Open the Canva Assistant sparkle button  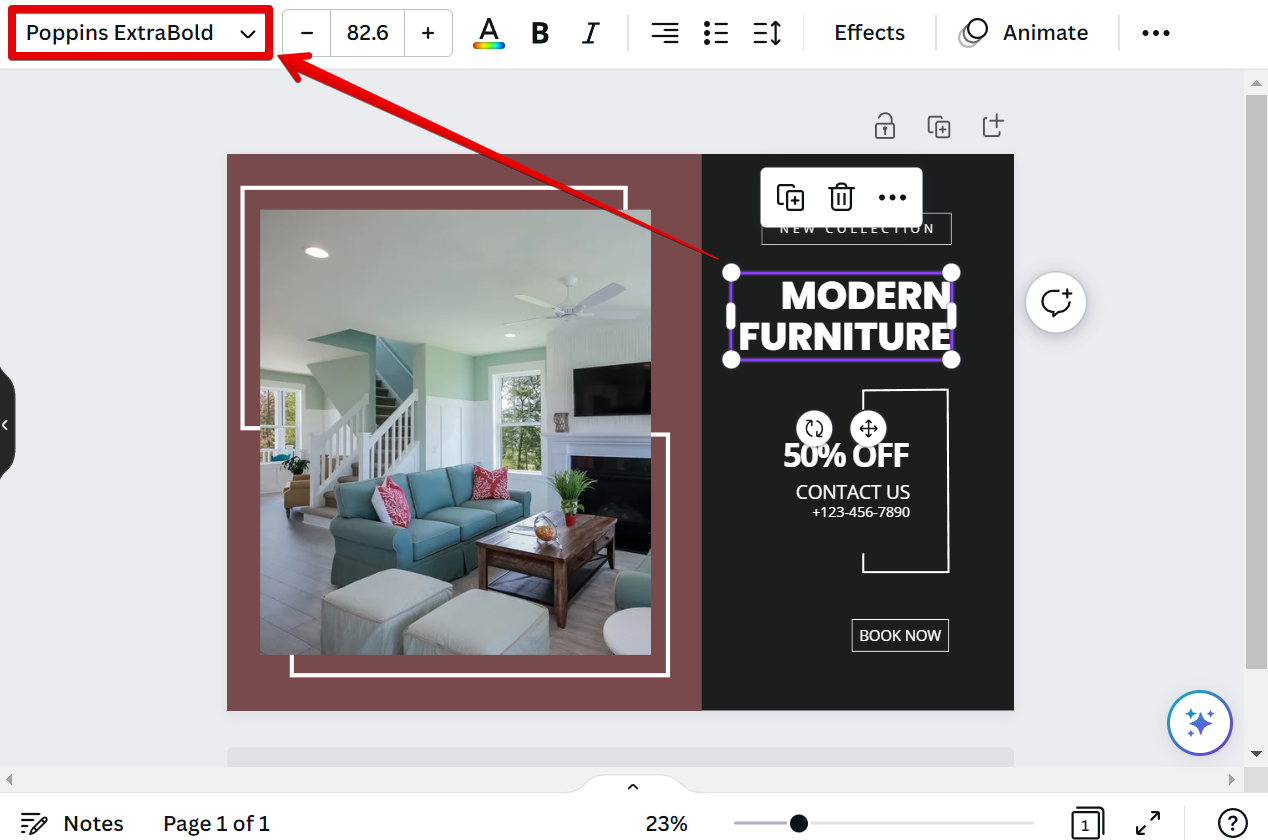(x=1199, y=722)
